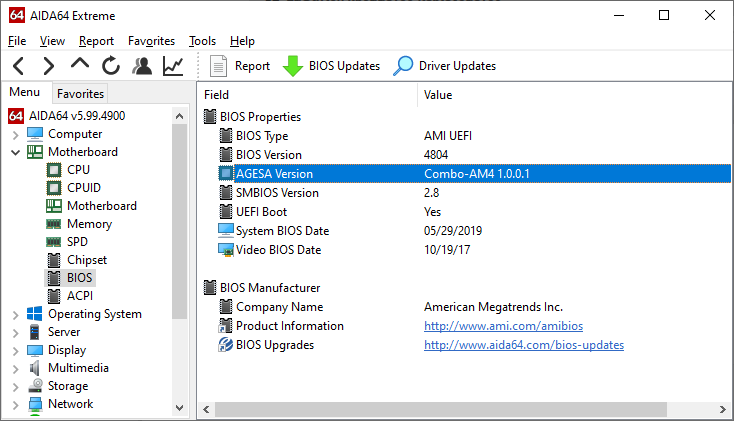Screen dimensions: 734x421
Task: Click the Operating System Windows logo icon
Action: click(x=35, y=314)
